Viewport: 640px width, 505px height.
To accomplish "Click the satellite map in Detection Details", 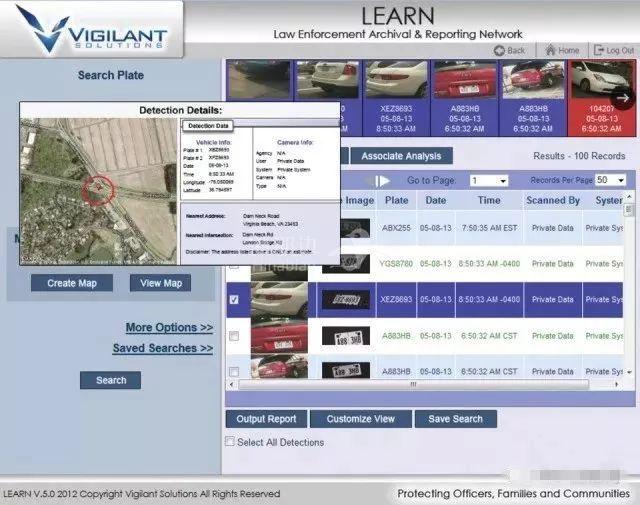I will [x=99, y=191].
